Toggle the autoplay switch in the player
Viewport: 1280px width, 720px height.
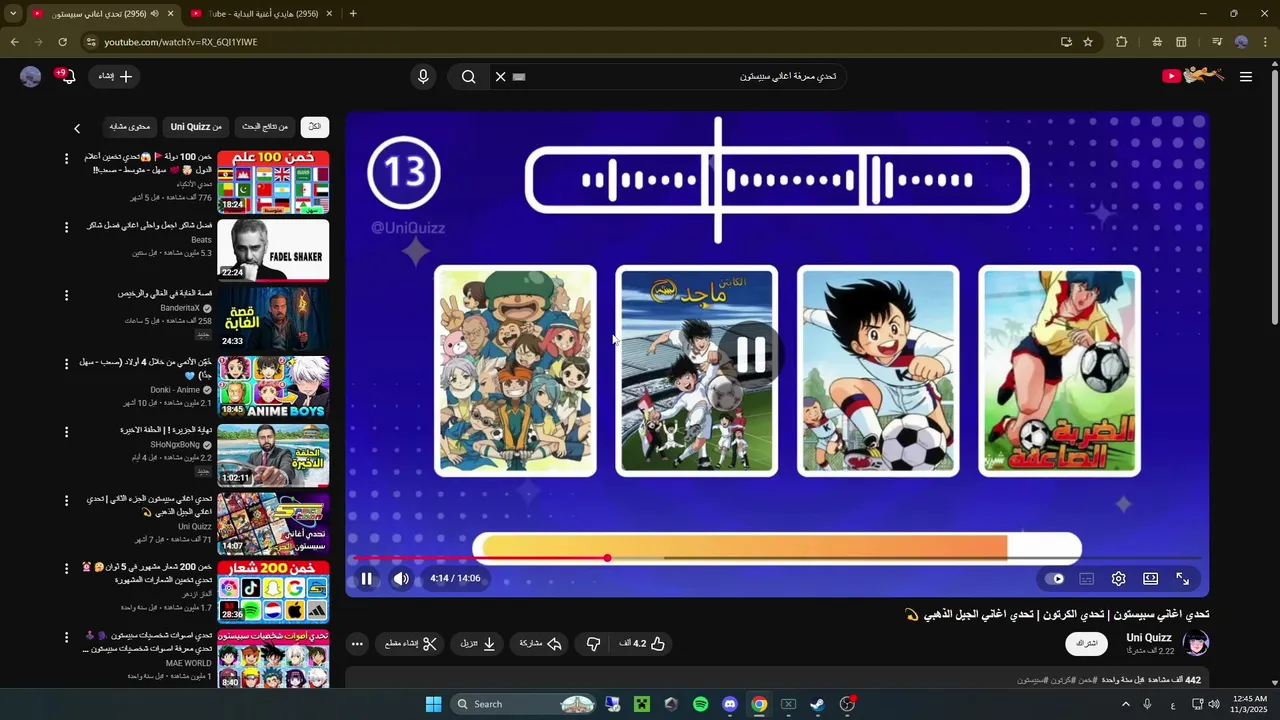[1054, 578]
